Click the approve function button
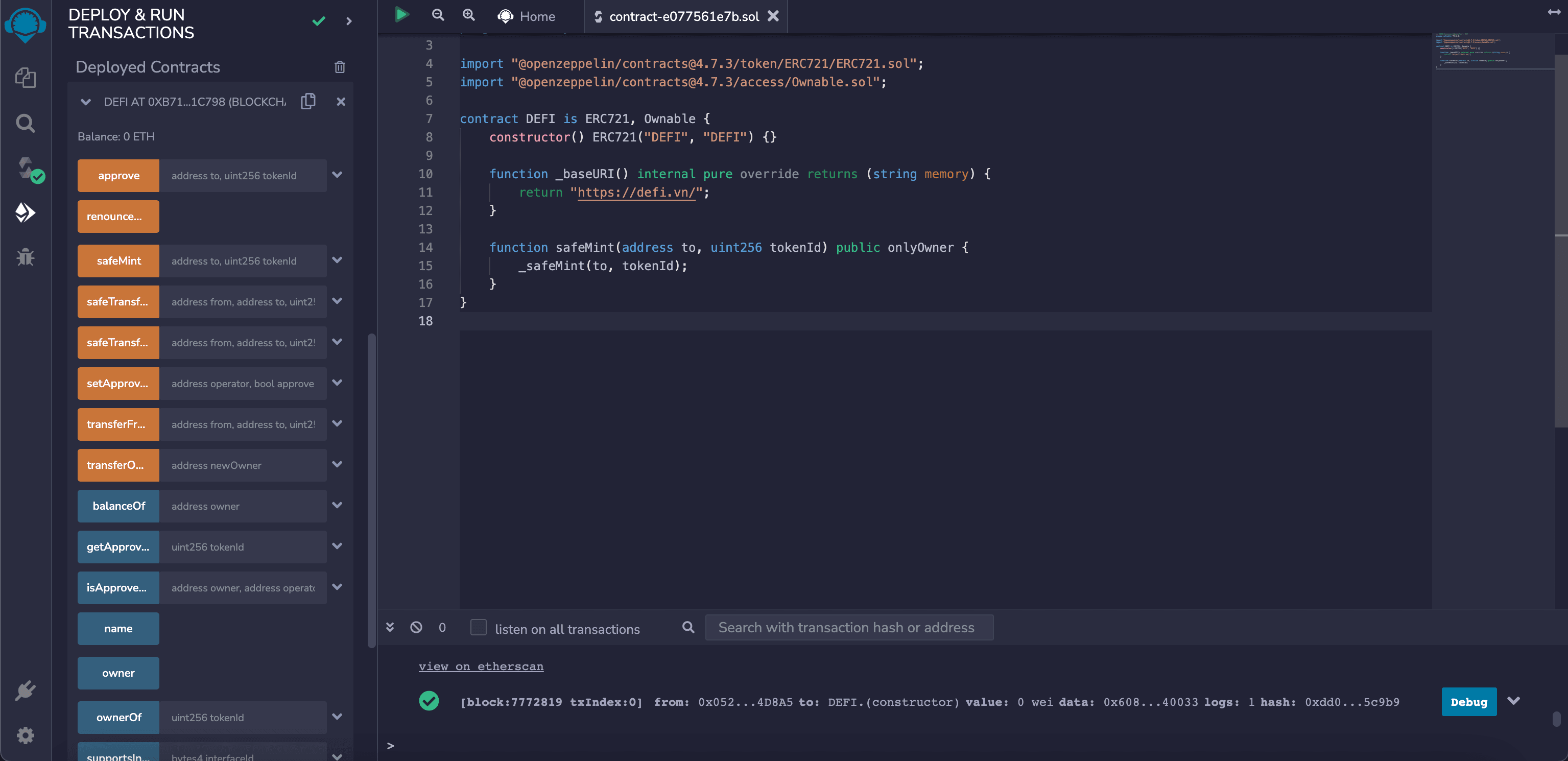The image size is (1568, 761). tap(118, 175)
